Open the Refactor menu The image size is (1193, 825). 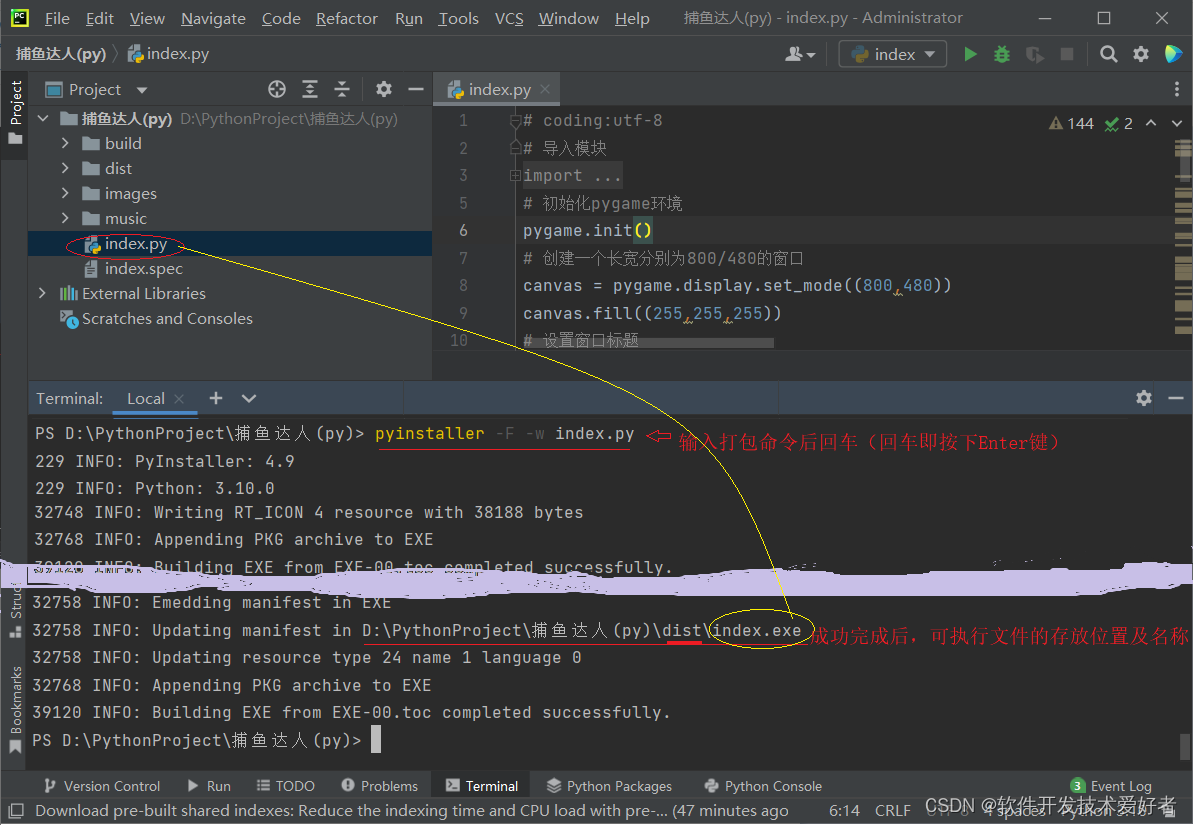pos(346,18)
